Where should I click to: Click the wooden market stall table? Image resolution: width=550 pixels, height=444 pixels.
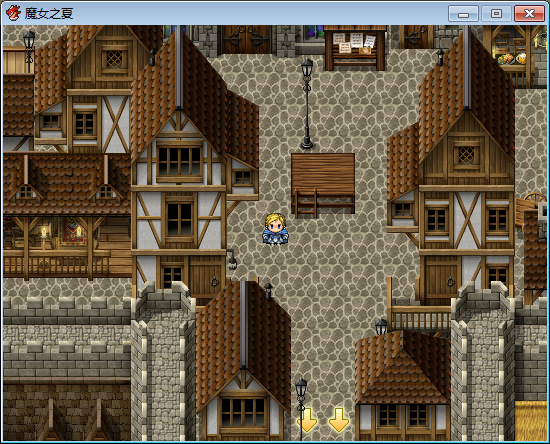[x=323, y=183]
